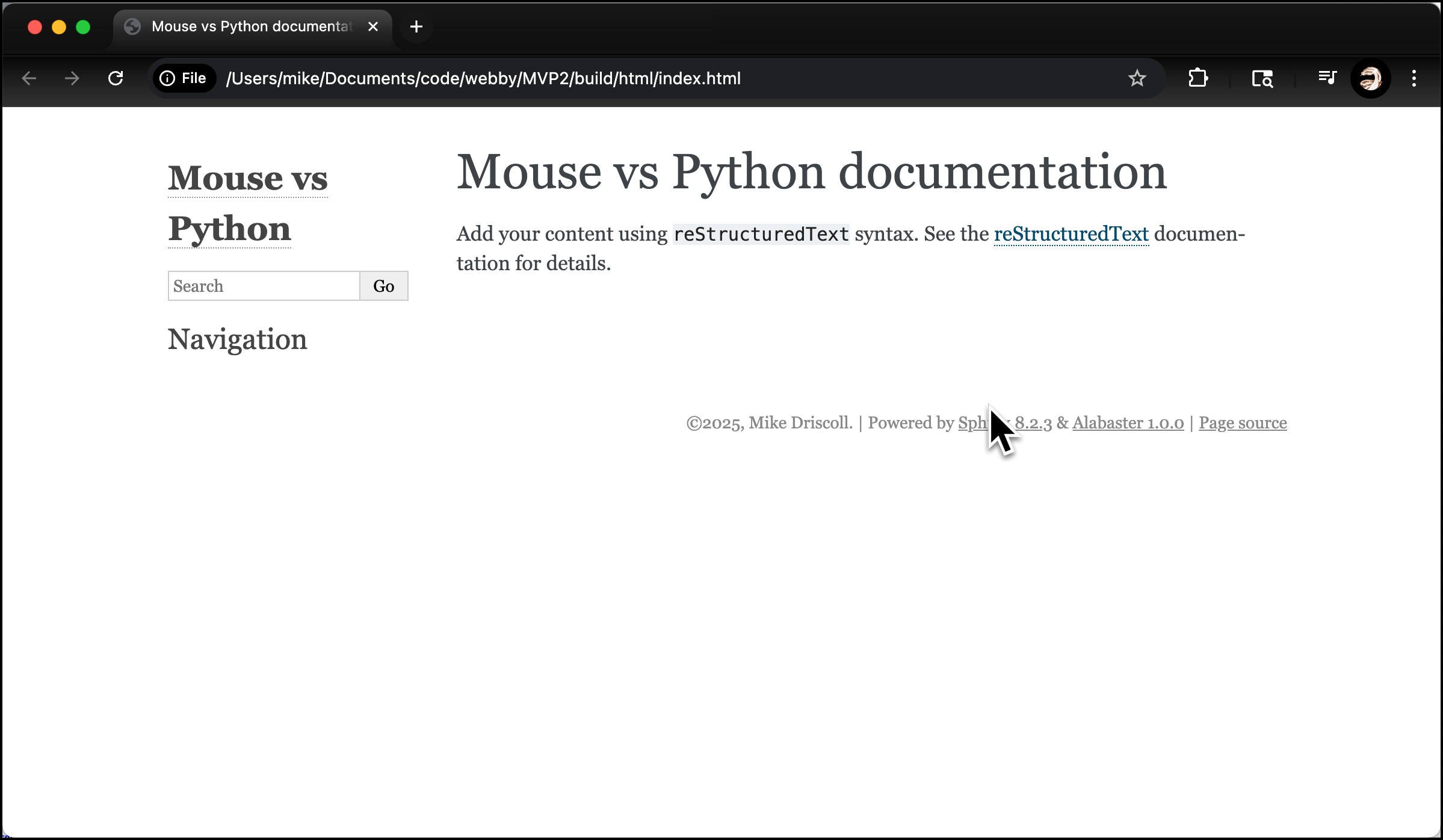The image size is (1443, 840).
Task: Reload the page with refresh icon
Action: coord(116,78)
